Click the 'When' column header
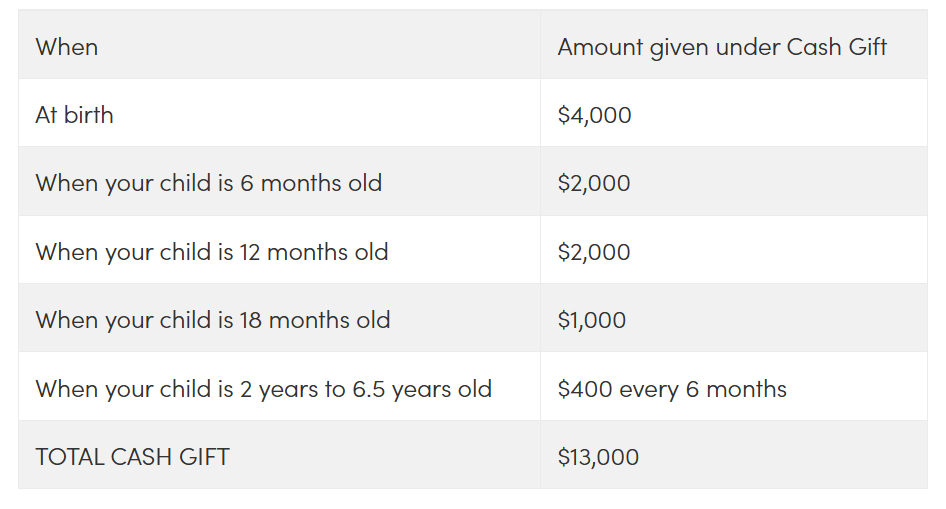The image size is (946, 509). [x=66, y=47]
